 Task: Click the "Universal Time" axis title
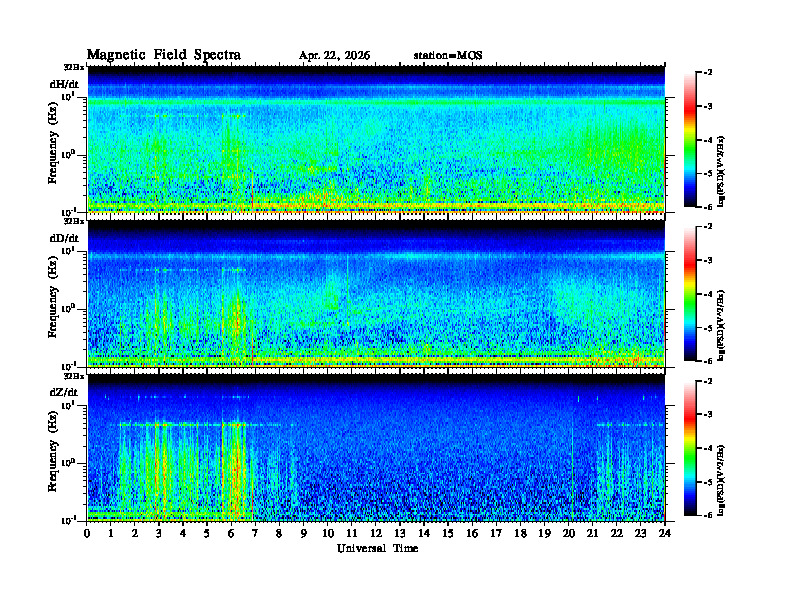(377, 548)
